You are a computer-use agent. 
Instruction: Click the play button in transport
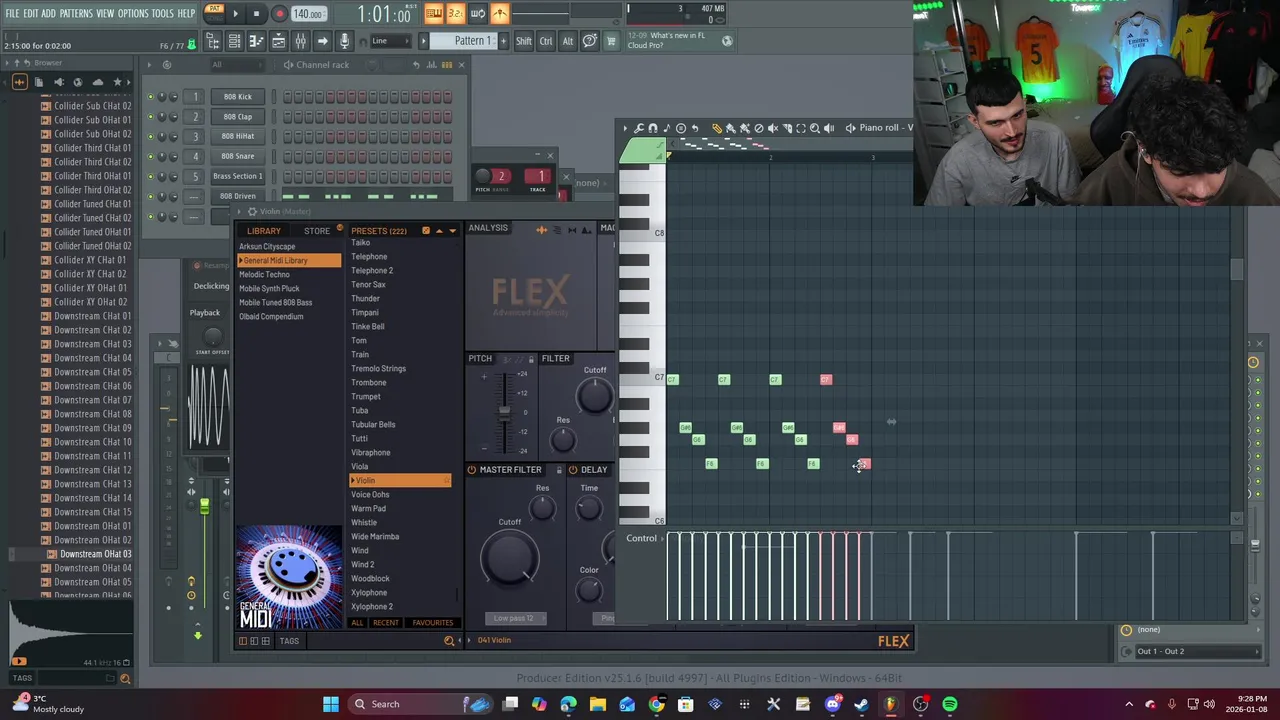point(235,14)
